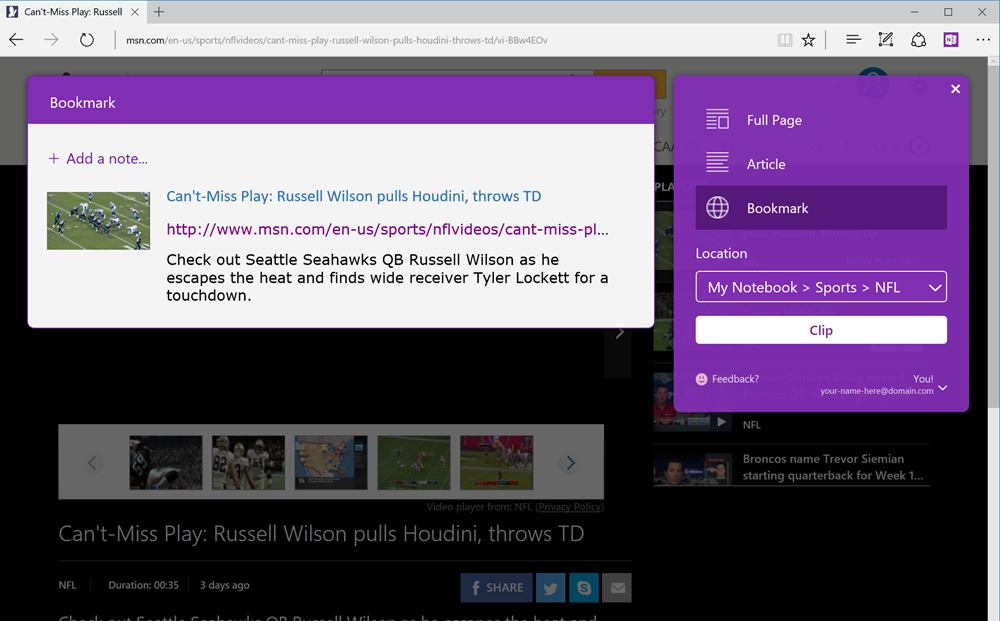Share via email envelope icon
The width and height of the screenshot is (1000, 621).
click(x=617, y=587)
